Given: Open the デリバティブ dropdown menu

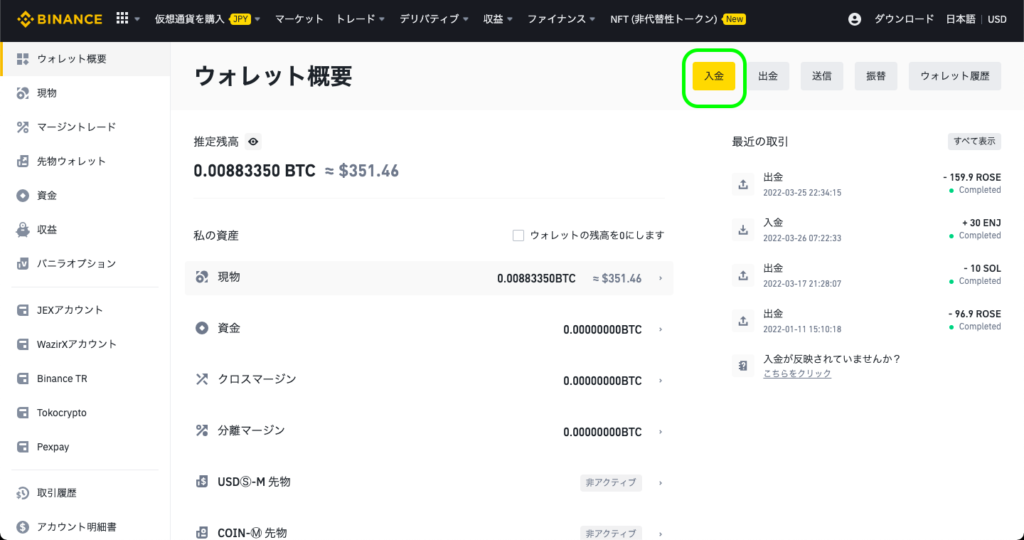Looking at the screenshot, I should [x=434, y=19].
